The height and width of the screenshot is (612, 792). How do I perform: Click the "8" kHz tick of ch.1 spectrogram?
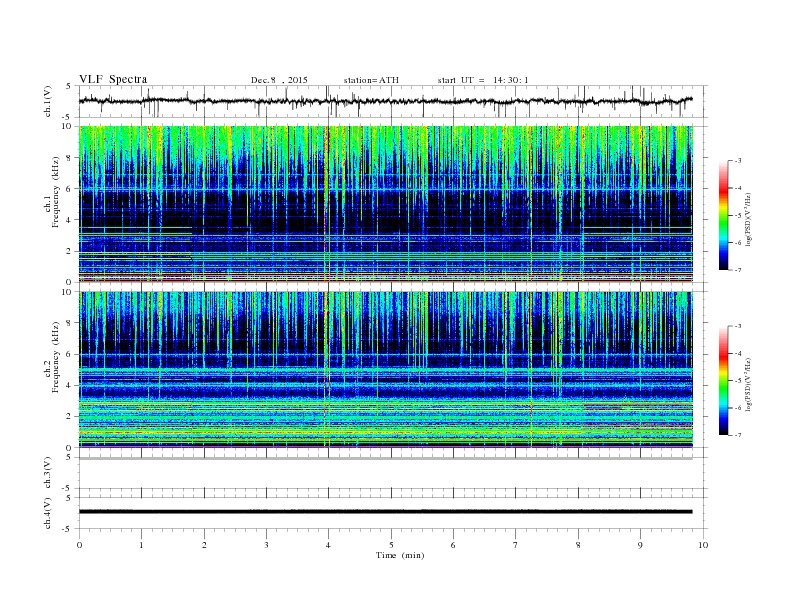point(69,158)
